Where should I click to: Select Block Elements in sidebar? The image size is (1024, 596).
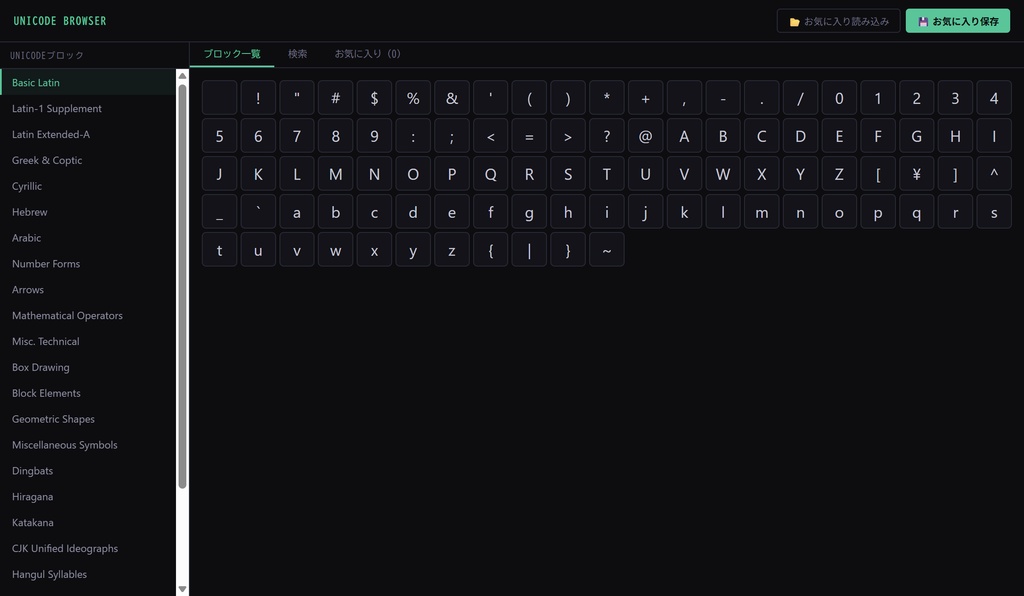click(88, 393)
